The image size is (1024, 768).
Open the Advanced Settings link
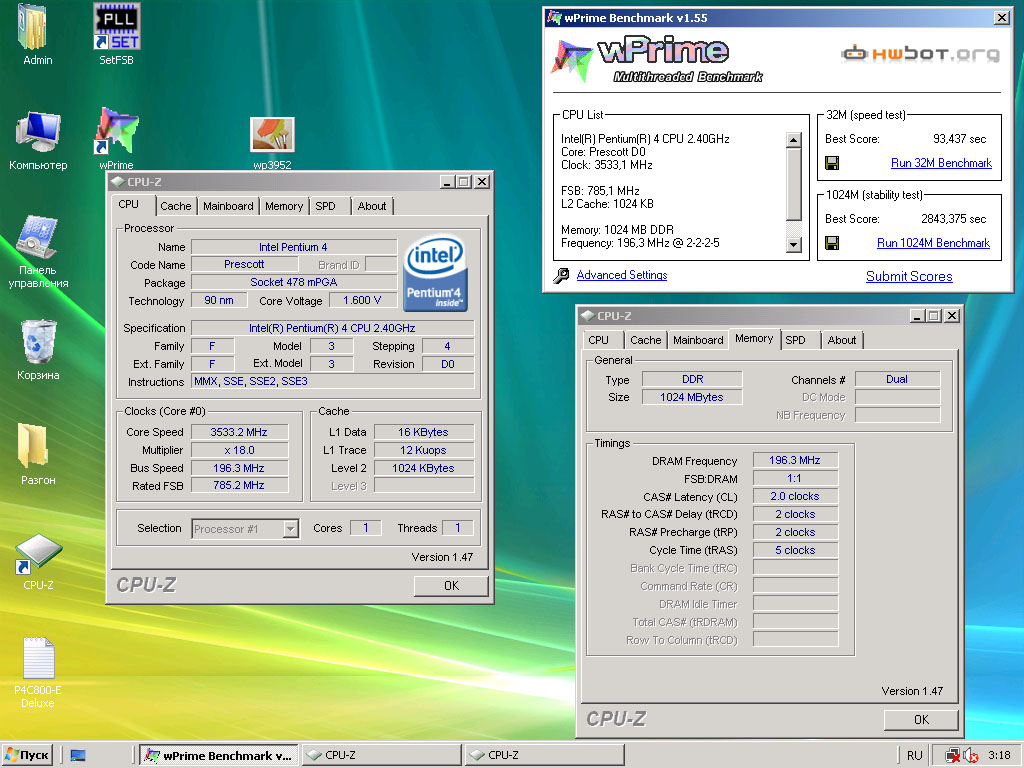(622, 275)
